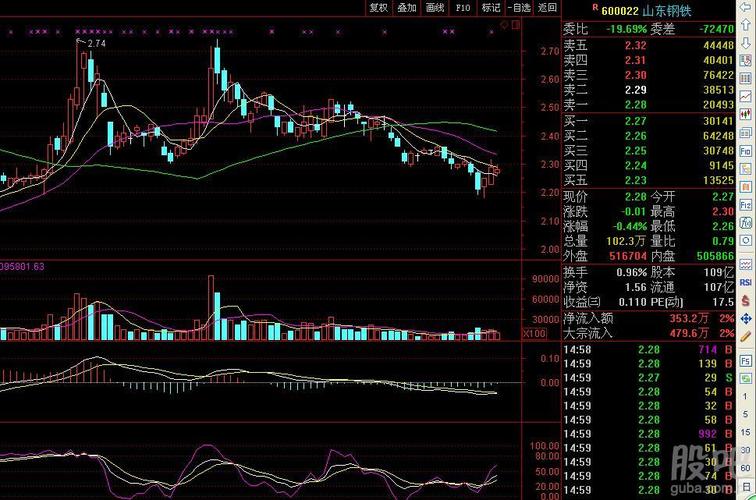
Task: Click the 返回 return button
Action: tap(547, 7)
